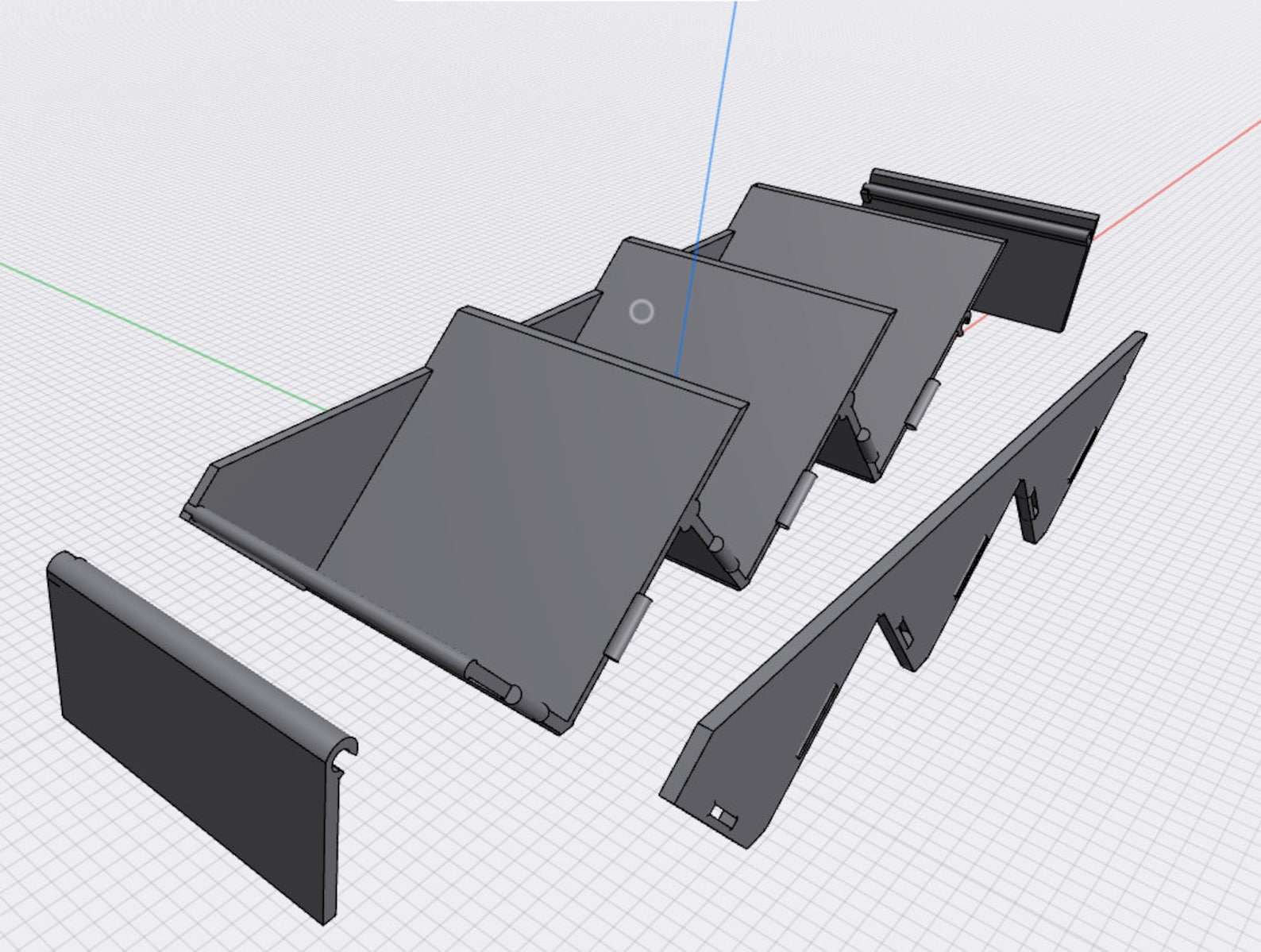Select the rear notch tab on side panel
The height and width of the screenshot is (952, 1261).
coord(1034,507)
